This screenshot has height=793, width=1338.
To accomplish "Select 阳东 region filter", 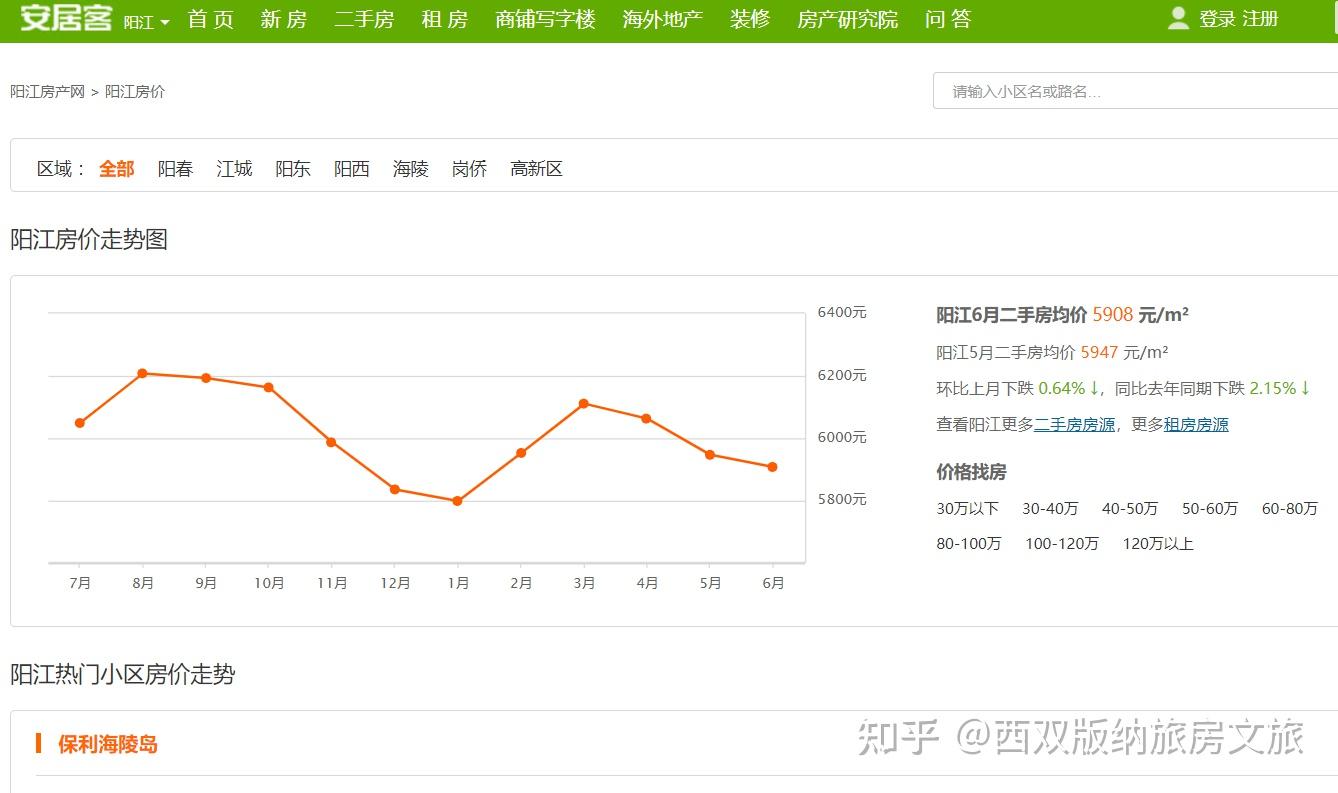I will (293, 169).
